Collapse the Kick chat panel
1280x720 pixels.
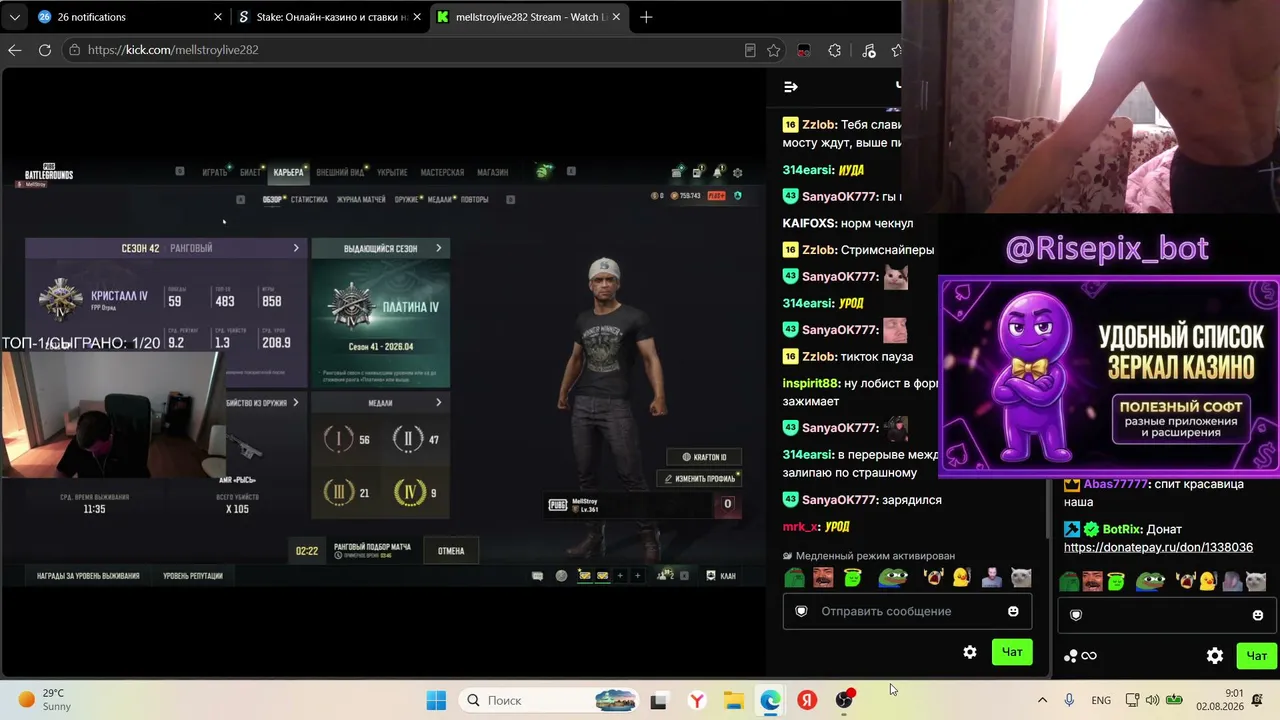pyautogui.click(x=791, y=87)
